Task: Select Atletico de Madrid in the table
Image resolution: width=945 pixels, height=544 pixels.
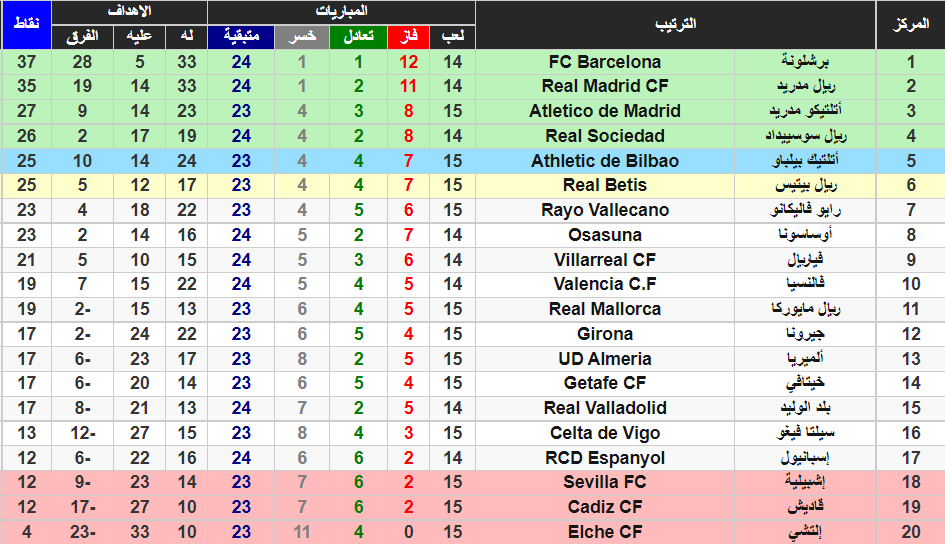Action: [x=604, y=111]
